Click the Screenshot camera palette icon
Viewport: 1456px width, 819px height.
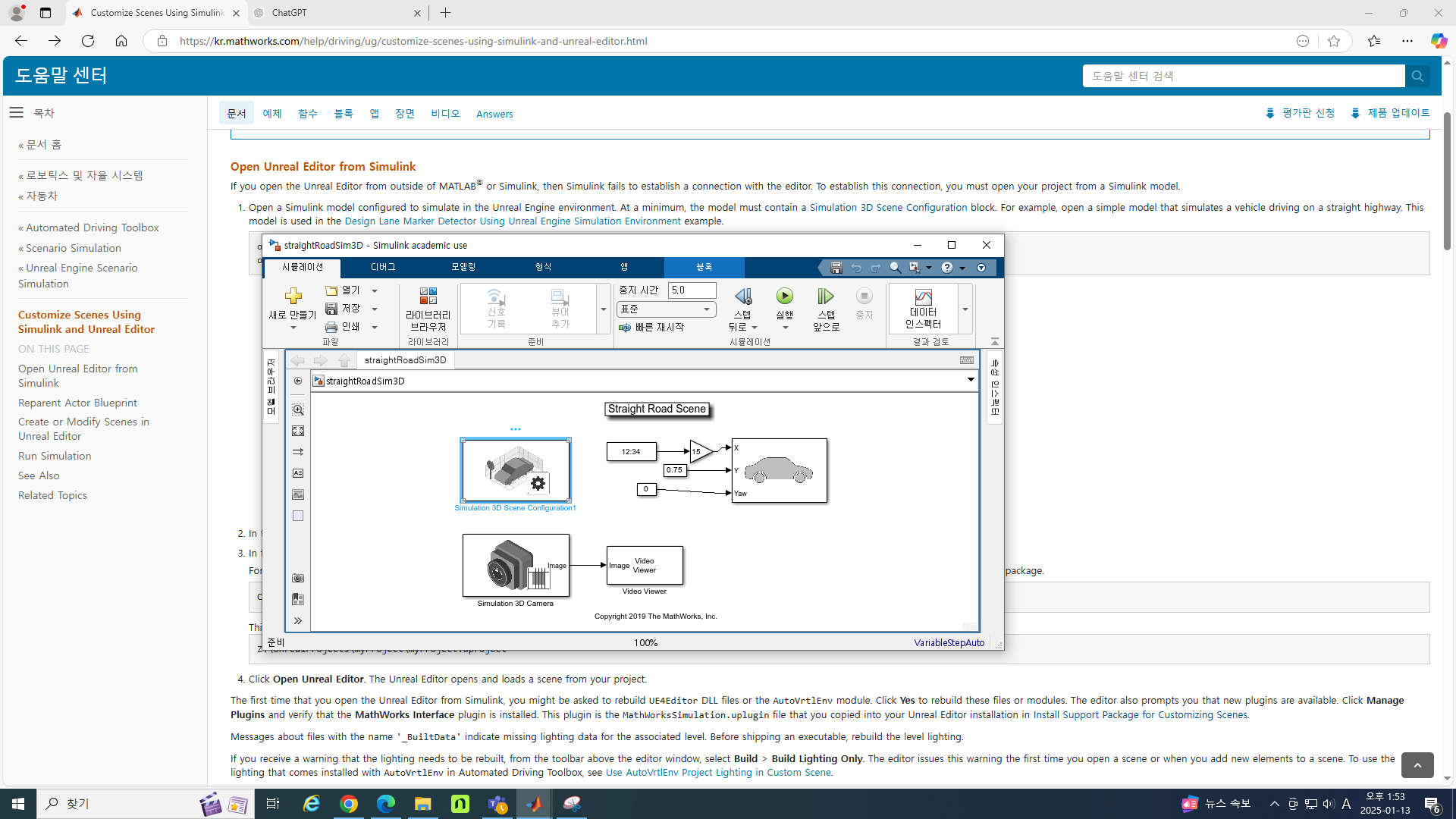298,578
